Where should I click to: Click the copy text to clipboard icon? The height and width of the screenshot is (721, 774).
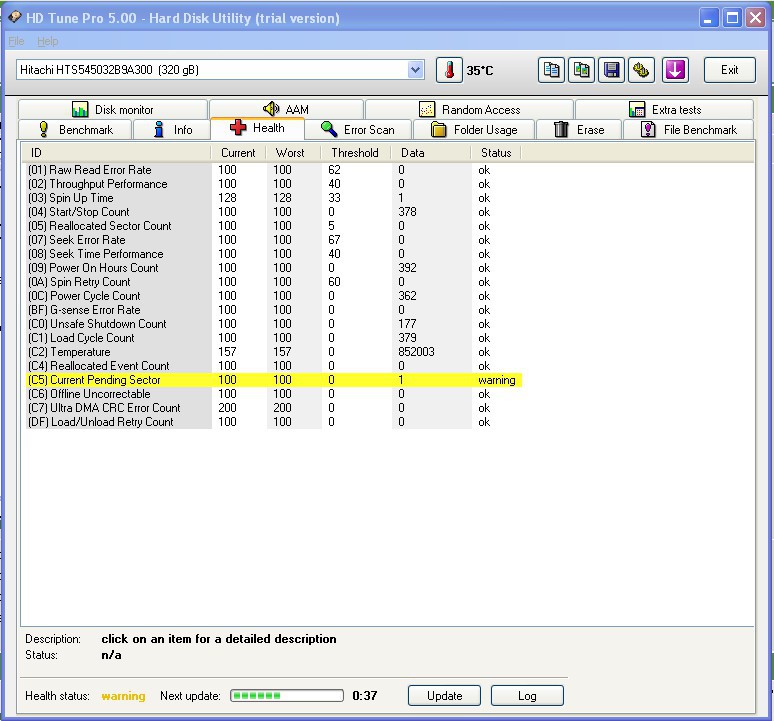[551, 70]
